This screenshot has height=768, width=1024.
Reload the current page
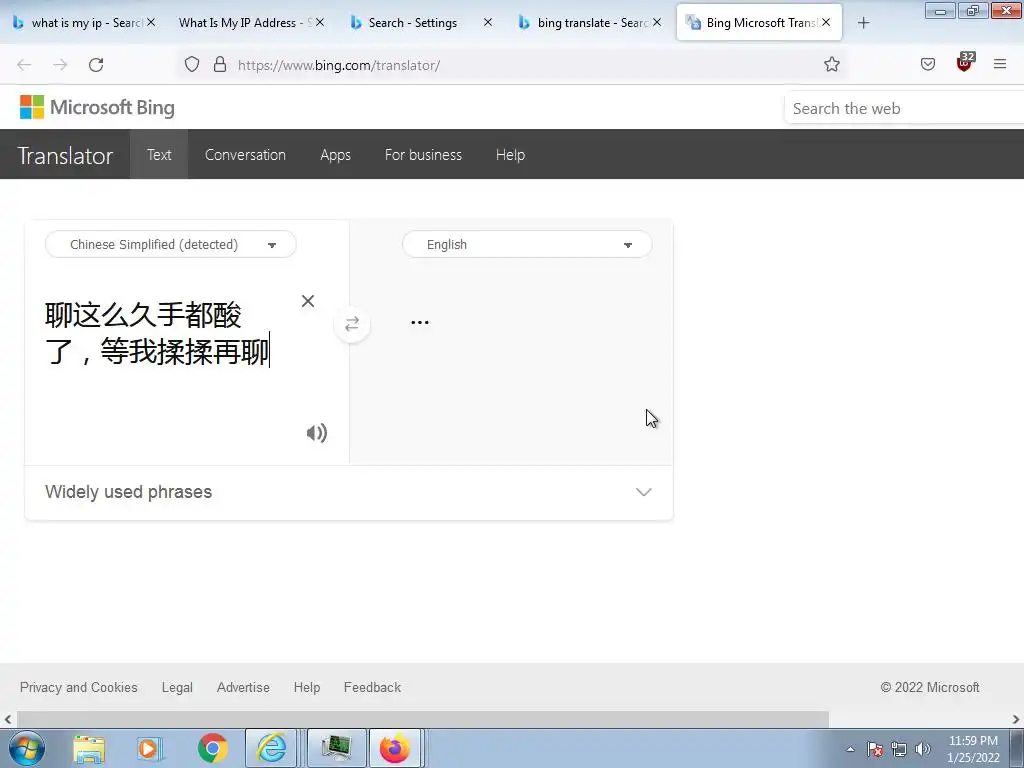[96, 65]
